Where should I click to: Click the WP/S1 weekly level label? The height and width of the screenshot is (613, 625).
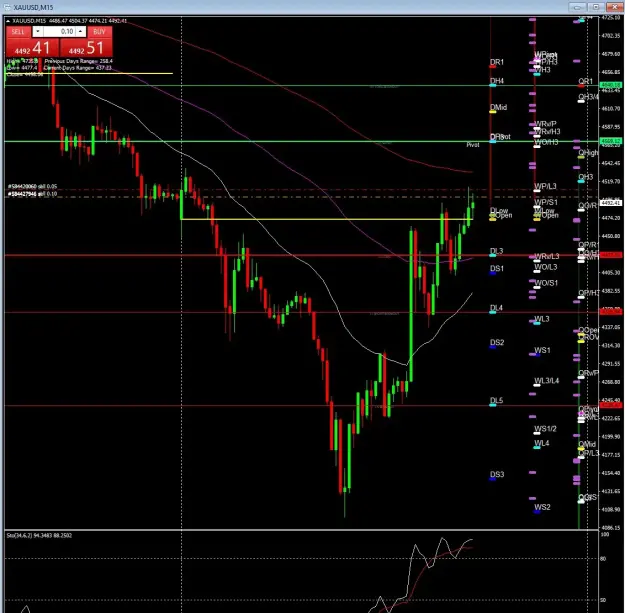[546, 202]
